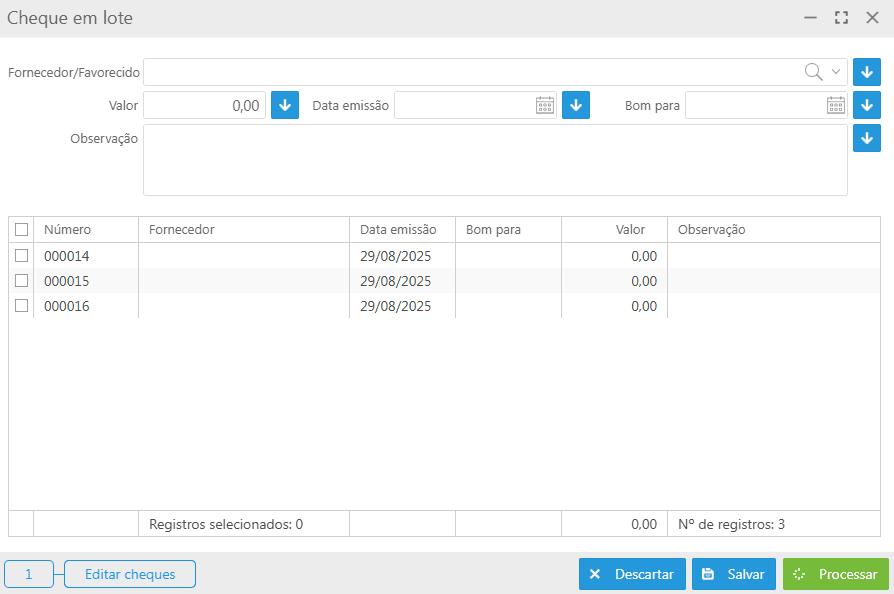Click the Valor column header
This screenshot has width=894, height=594.
point(630,230)
